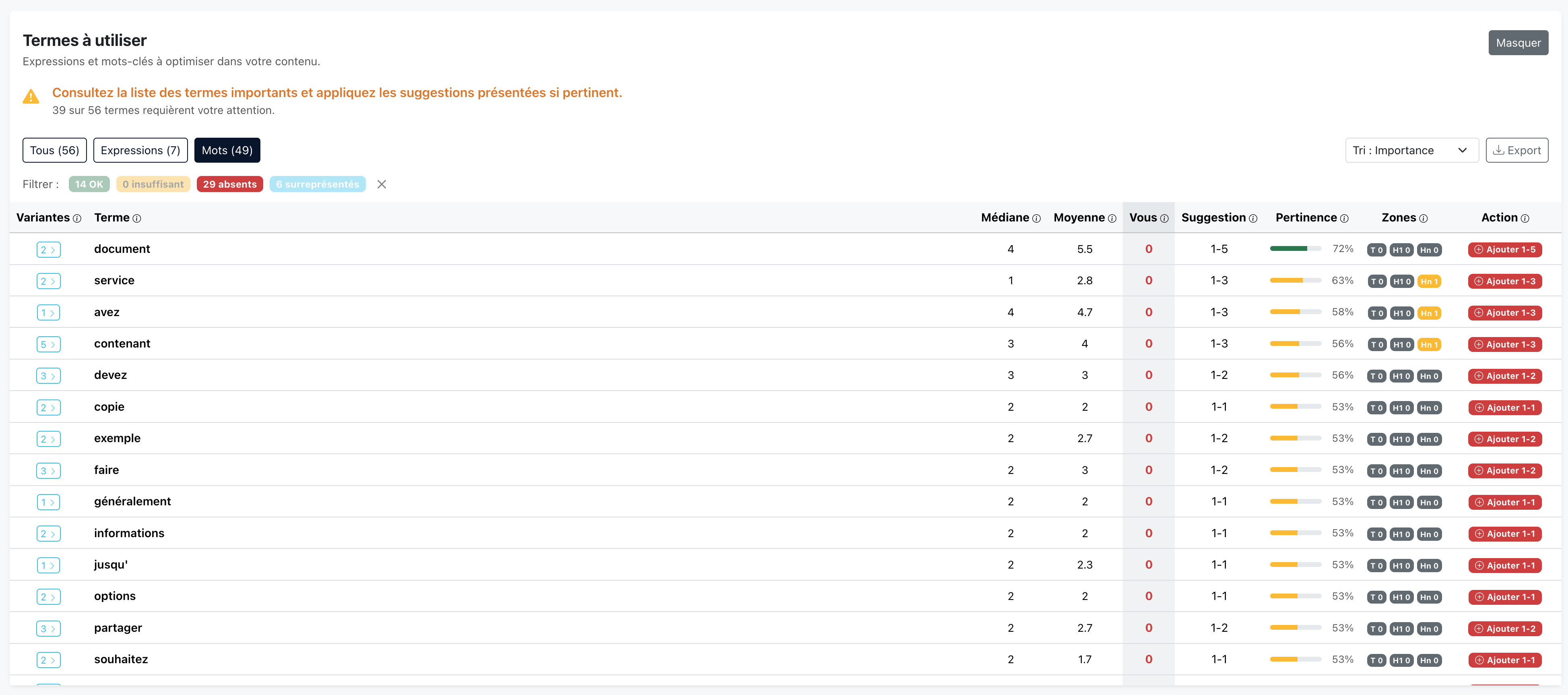The image size is (1568, 695).
Task: Click the info icon next to Suggestion
Action: [1253, 219]
